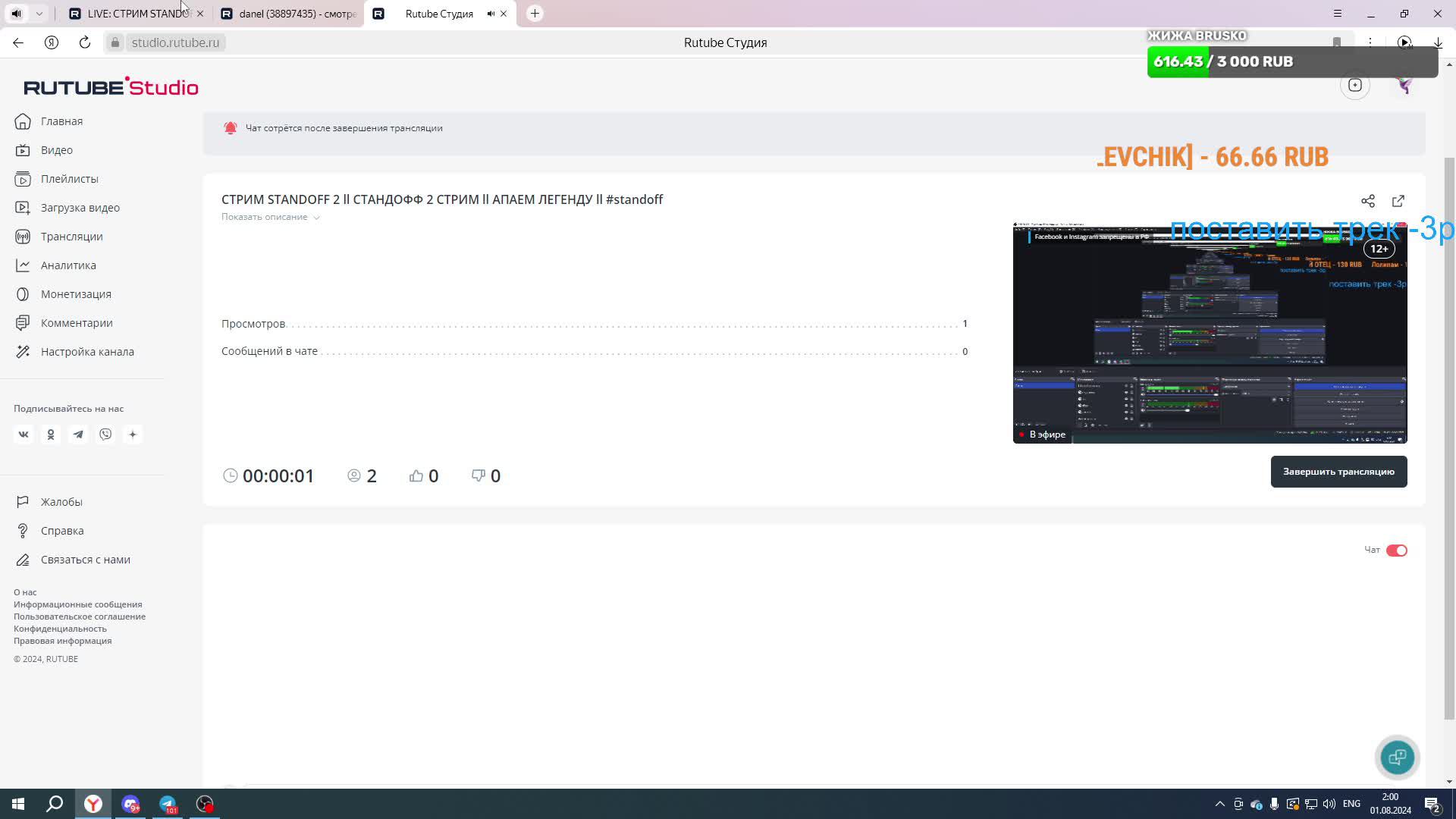Click the Аналитика chart icon
This screenshot has width=1456, height=819.
[23, 265]
